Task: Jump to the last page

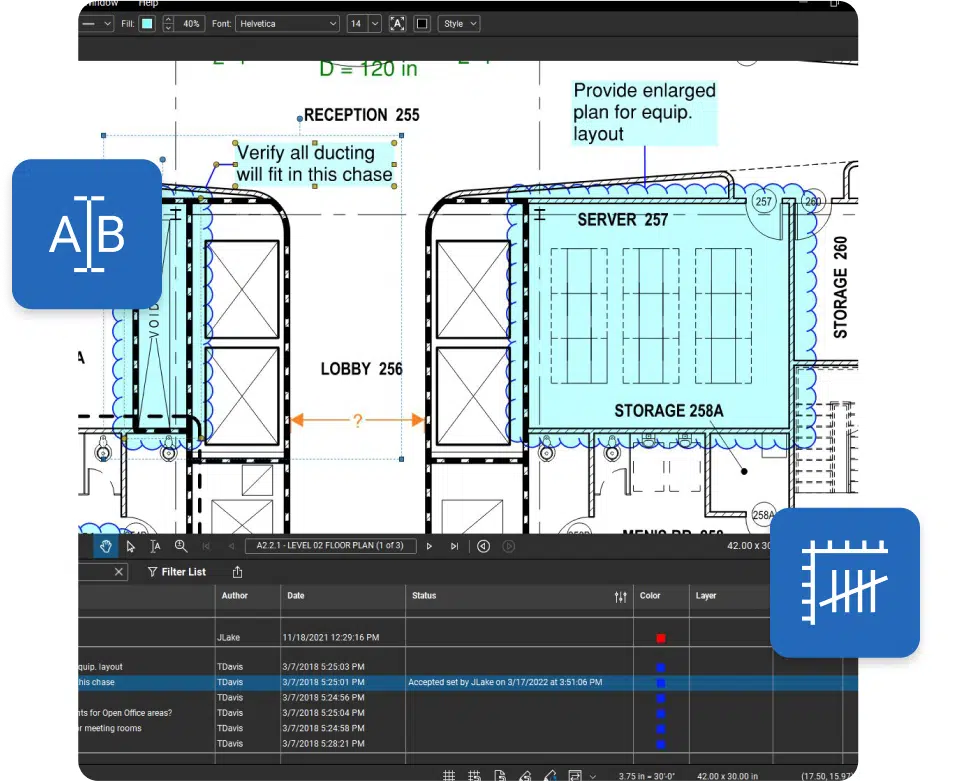Action: pyautogui.click(x=454, y=546)
